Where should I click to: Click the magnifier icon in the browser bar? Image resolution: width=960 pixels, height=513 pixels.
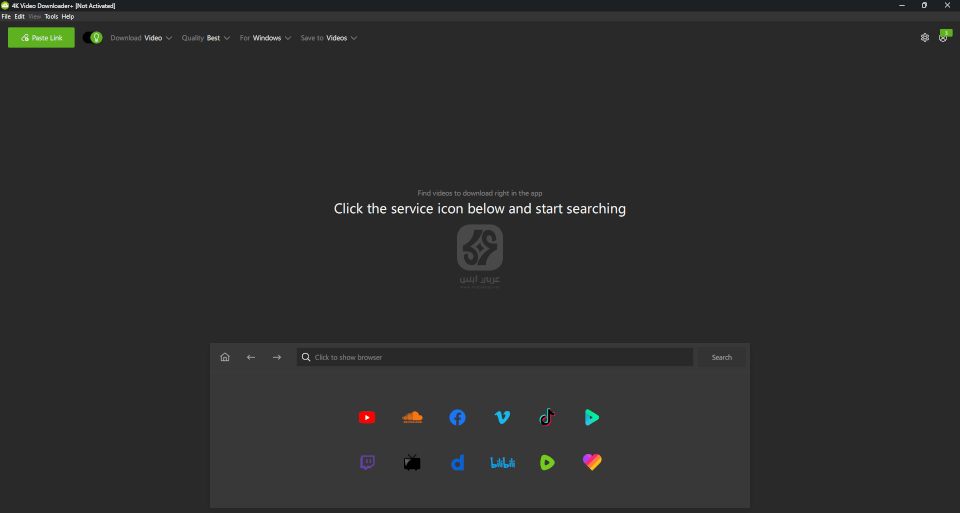[306, 357]
